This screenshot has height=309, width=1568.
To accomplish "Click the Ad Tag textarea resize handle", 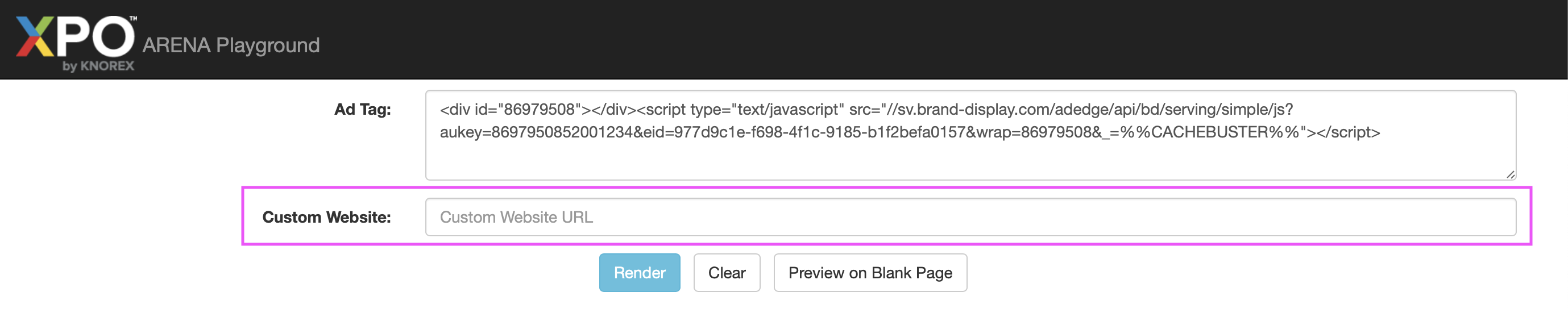I will tap(1510, 174).
